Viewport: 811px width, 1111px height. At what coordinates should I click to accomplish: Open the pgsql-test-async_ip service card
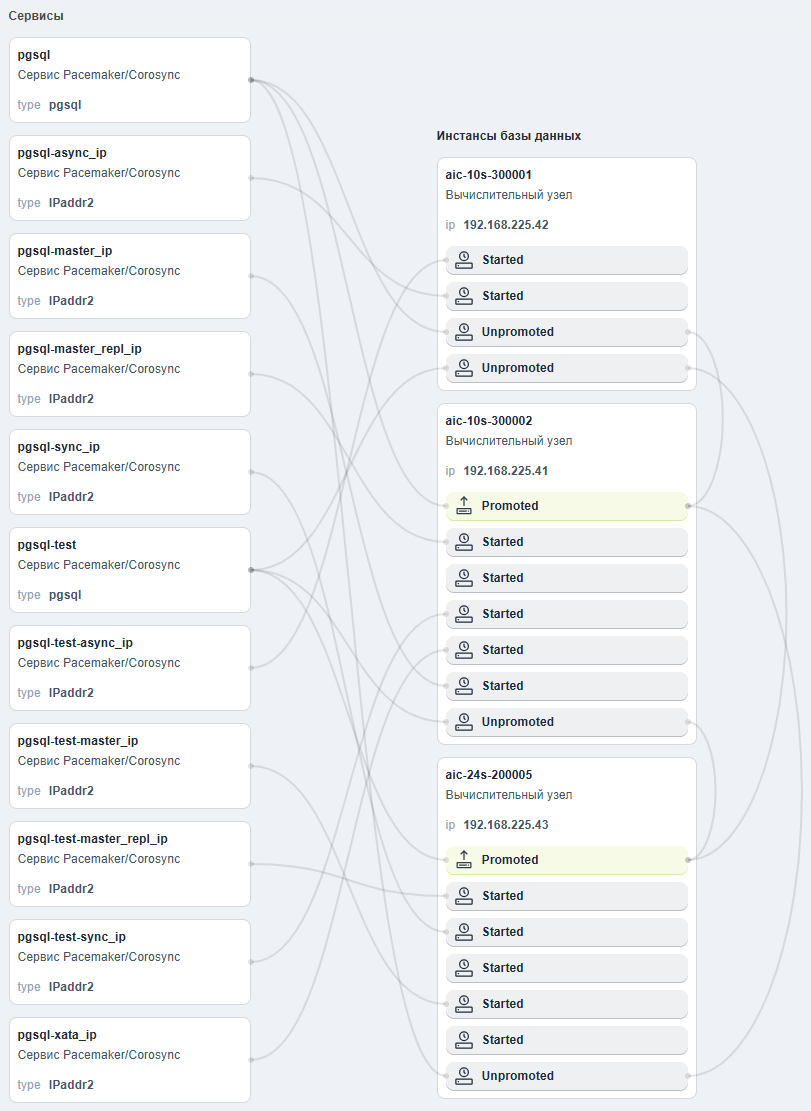click(x=130, y=668)
